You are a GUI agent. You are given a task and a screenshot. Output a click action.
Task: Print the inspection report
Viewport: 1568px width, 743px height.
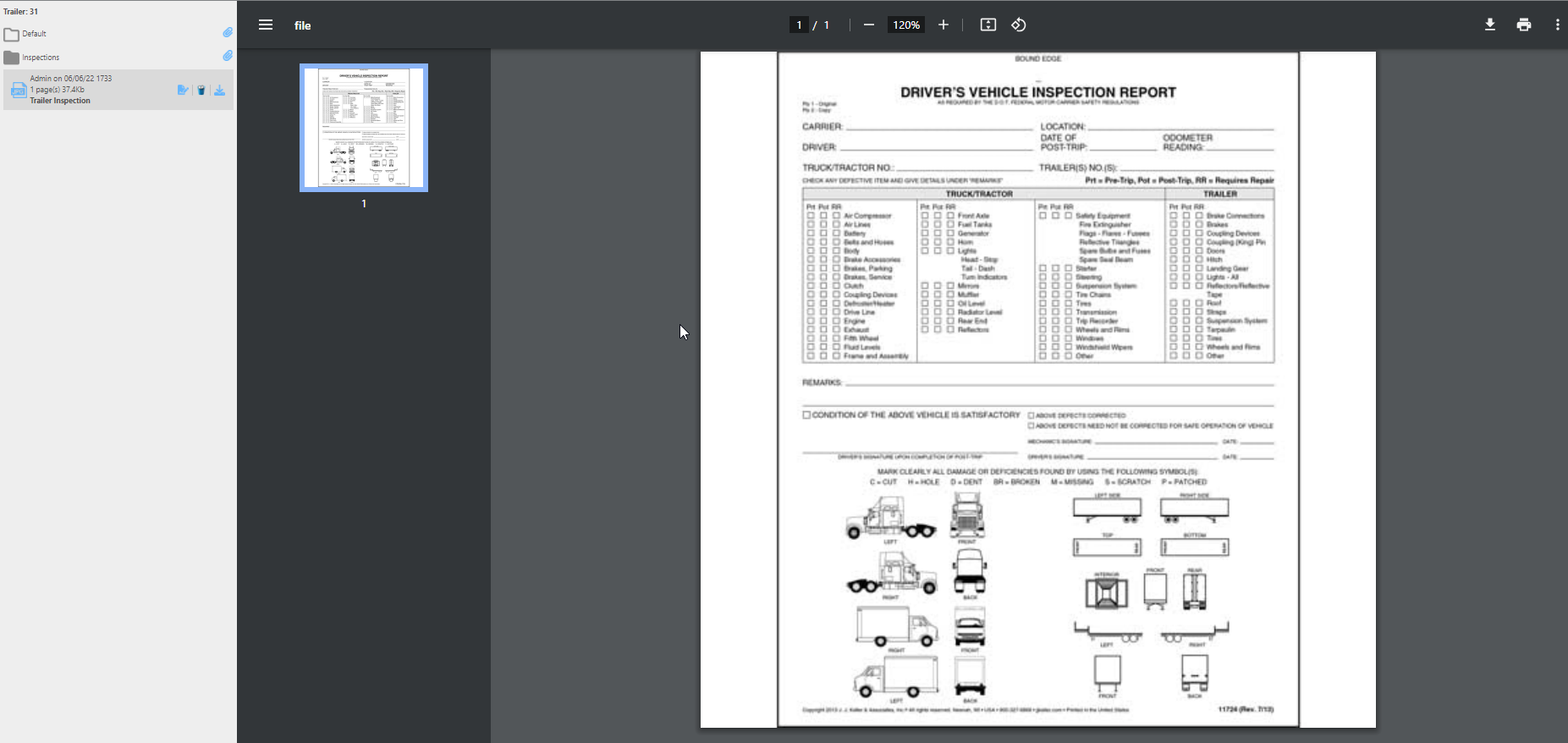pos(1524,25)
